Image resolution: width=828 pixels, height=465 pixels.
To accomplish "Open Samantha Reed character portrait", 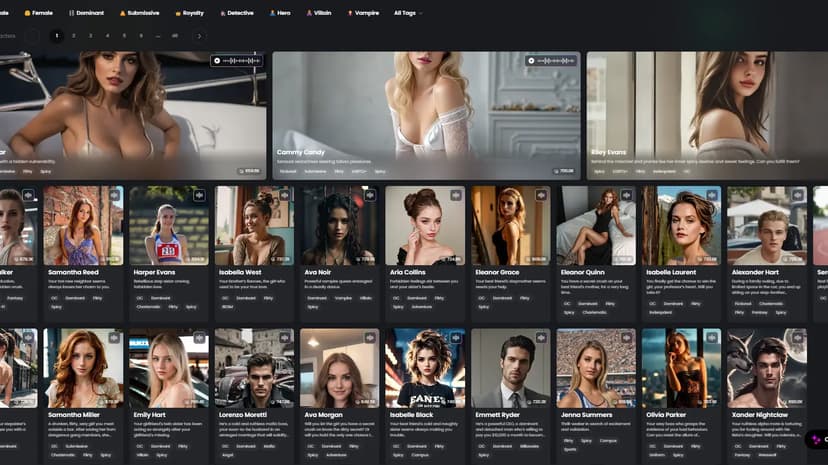I will pyautogui.click(x=83, y=225).
